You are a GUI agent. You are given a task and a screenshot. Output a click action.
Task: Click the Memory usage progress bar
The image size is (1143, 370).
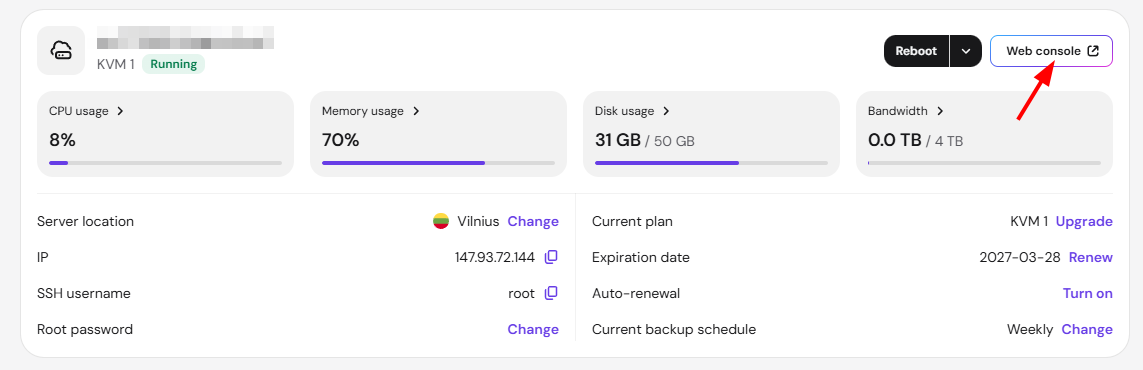[x=438, y=163]
